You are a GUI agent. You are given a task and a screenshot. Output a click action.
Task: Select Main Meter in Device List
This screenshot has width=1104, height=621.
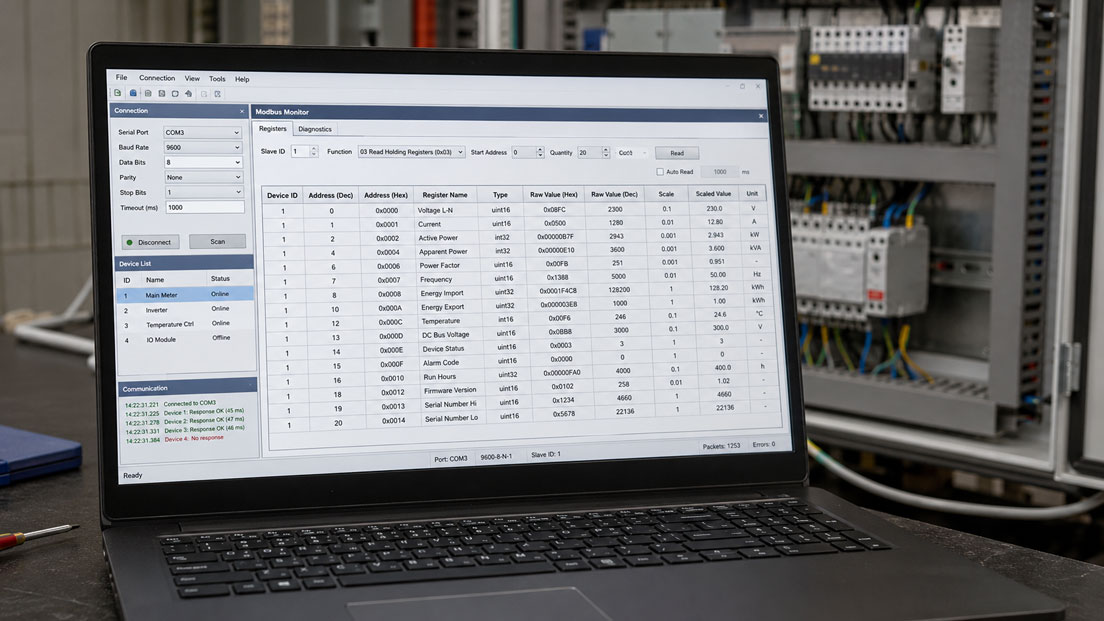(x=185, y=294)
